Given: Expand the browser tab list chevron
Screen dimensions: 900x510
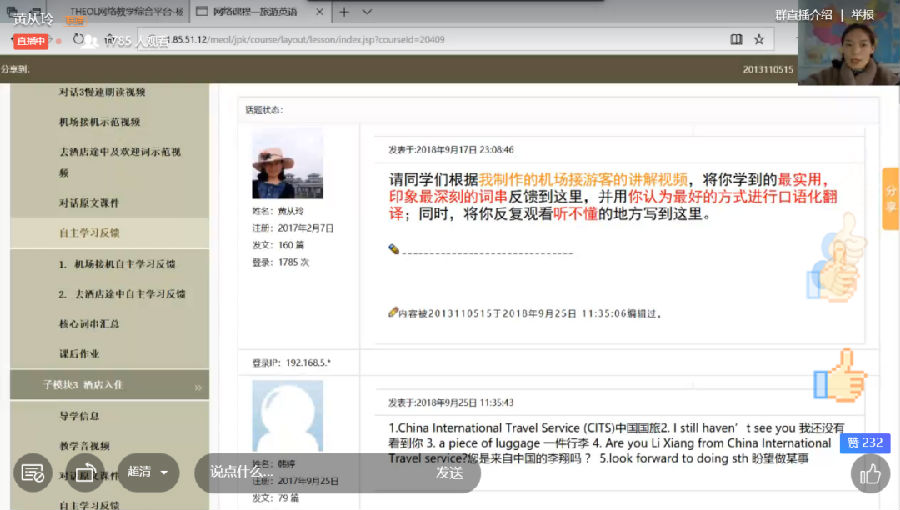Looking at the screenshot, I should [x=367, y=12].
